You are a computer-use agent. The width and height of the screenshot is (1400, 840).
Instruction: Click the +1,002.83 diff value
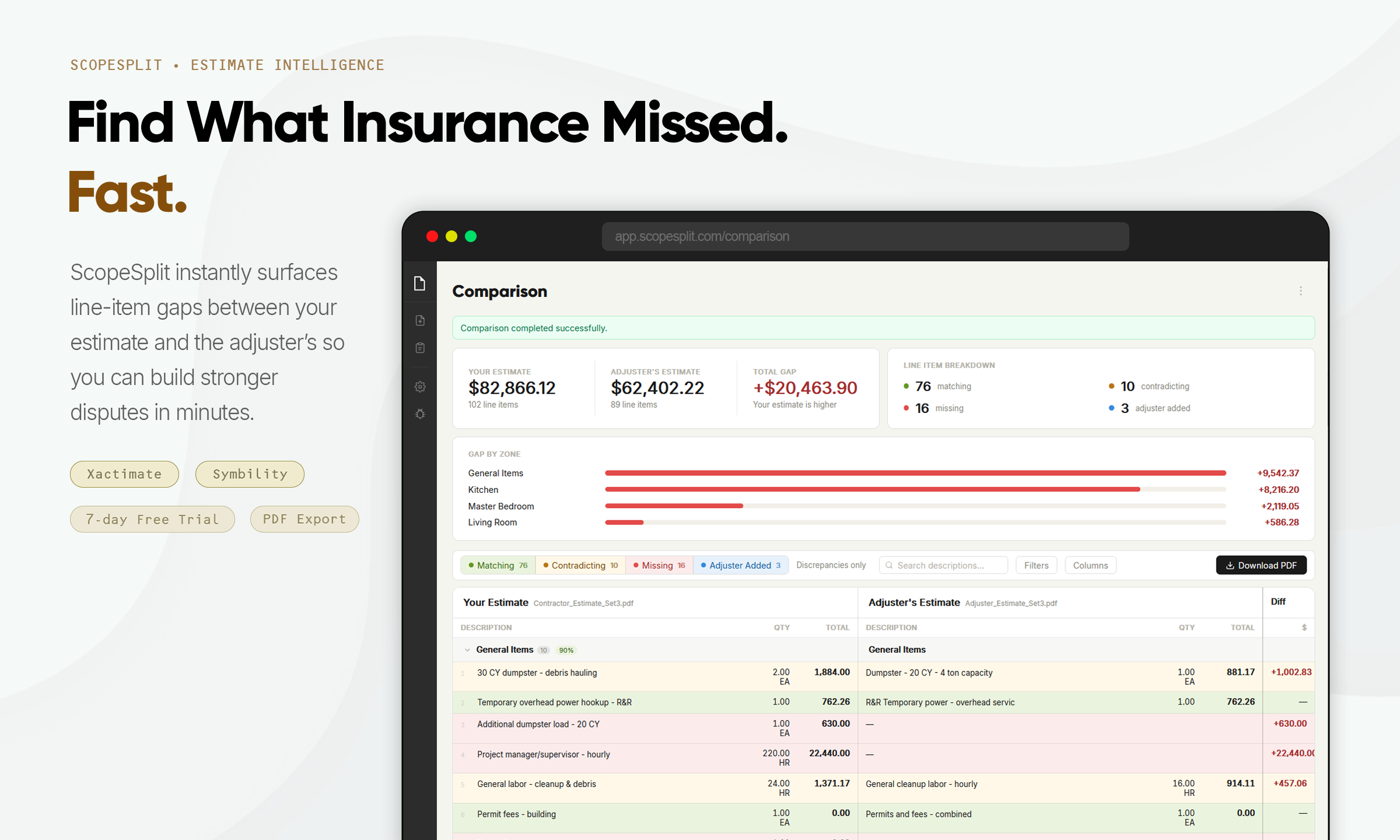pyautogui.click(x=1291, y=672)
